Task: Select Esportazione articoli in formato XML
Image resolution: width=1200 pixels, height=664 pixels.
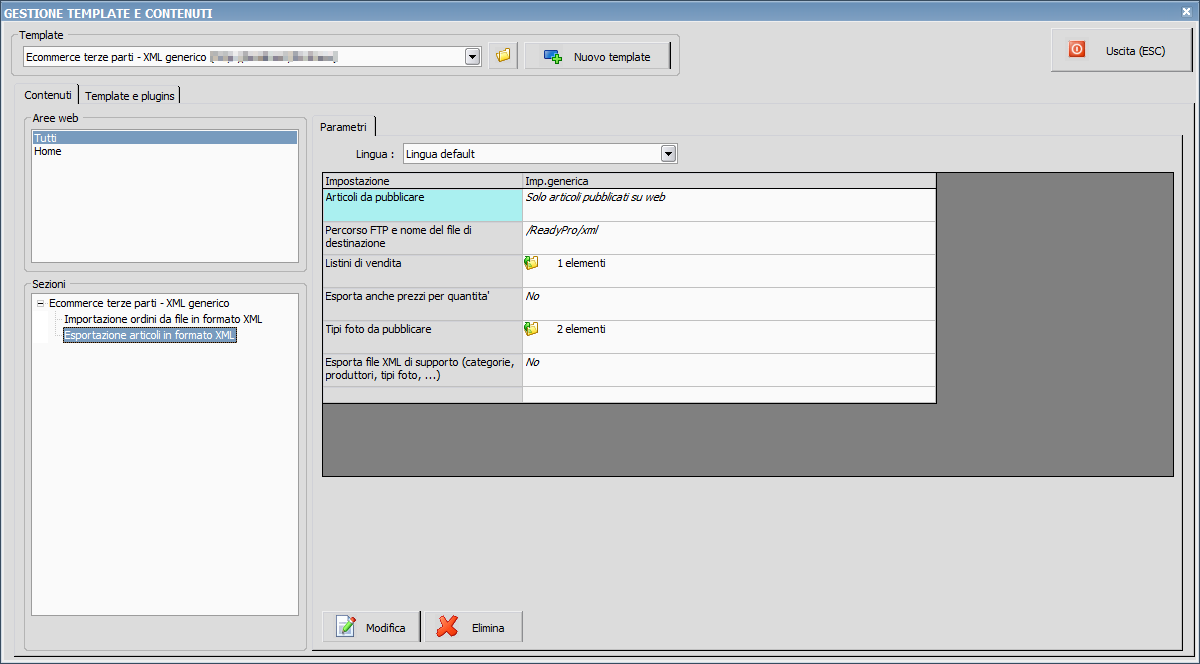Action: coord(150,336)
